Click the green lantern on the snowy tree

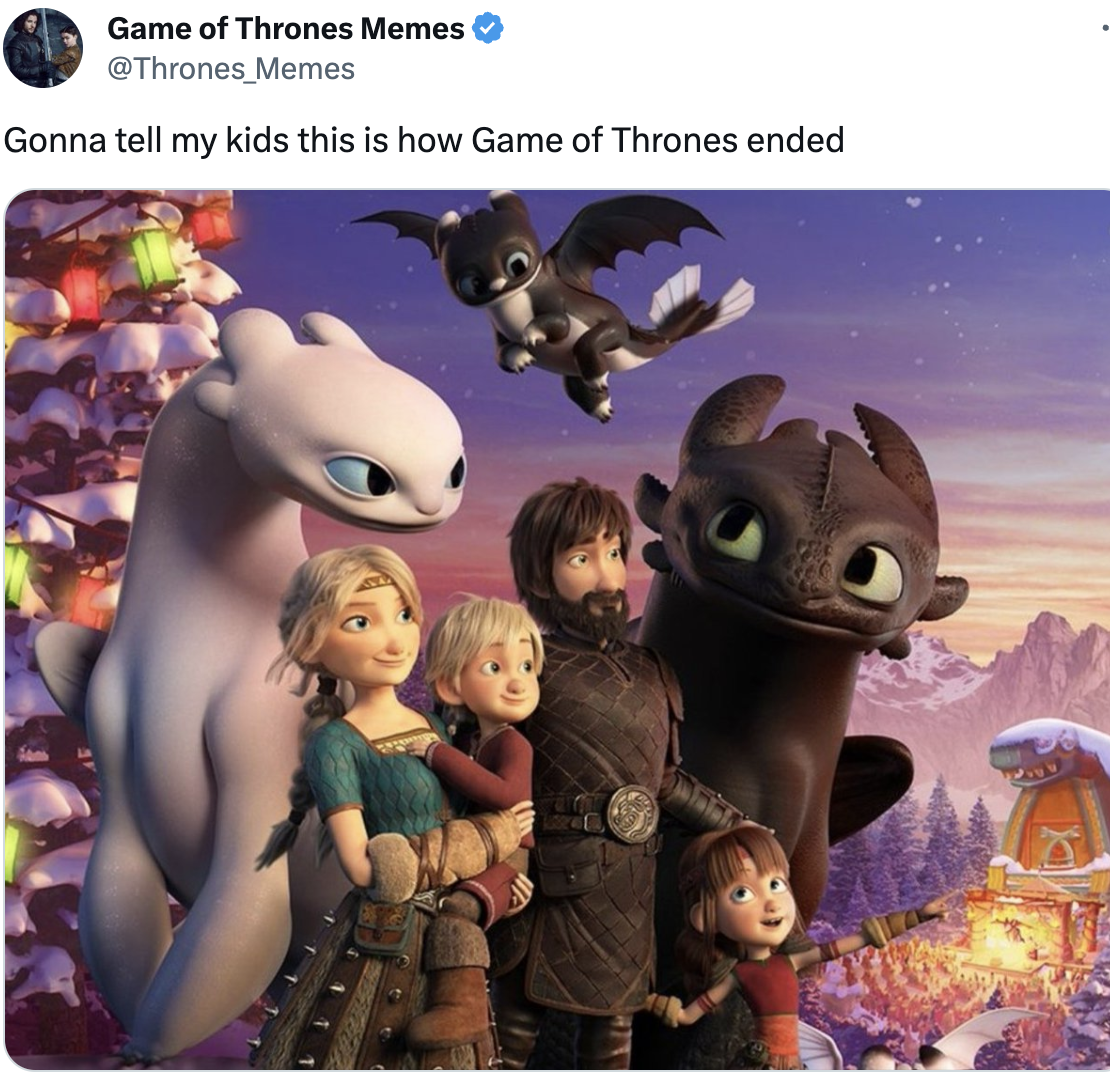[x=152, y=258]
